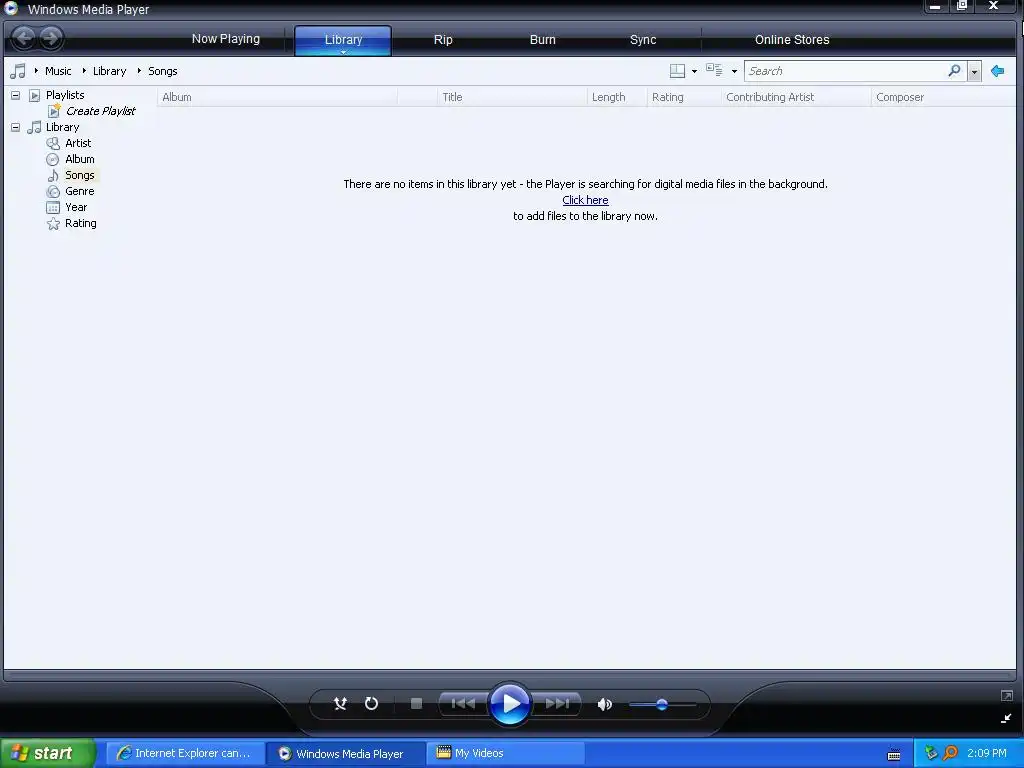Collapse the Playlists tree node
This screenshot has height=768, width=1024.
pos(15,95)
